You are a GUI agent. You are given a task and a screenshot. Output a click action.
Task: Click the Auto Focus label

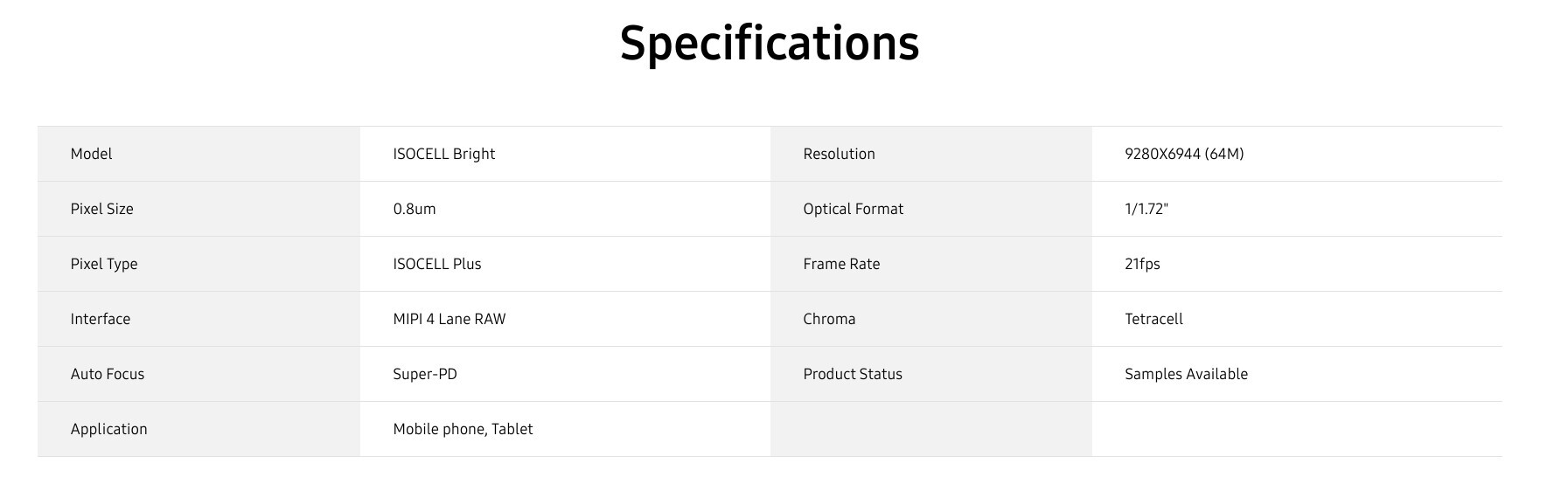108,374
